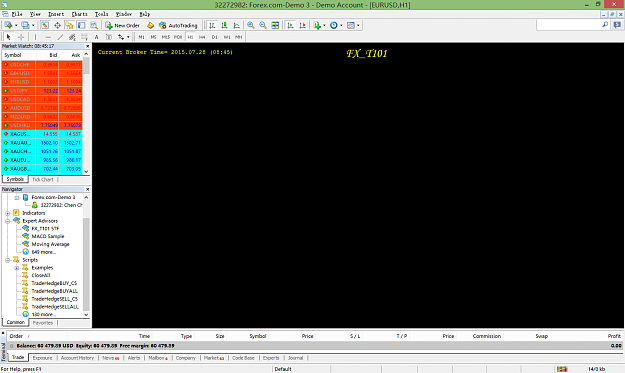Select the FX_T101 STF expert advisor
This screenshot has height=373, width=625.
(x=45, y=229)
